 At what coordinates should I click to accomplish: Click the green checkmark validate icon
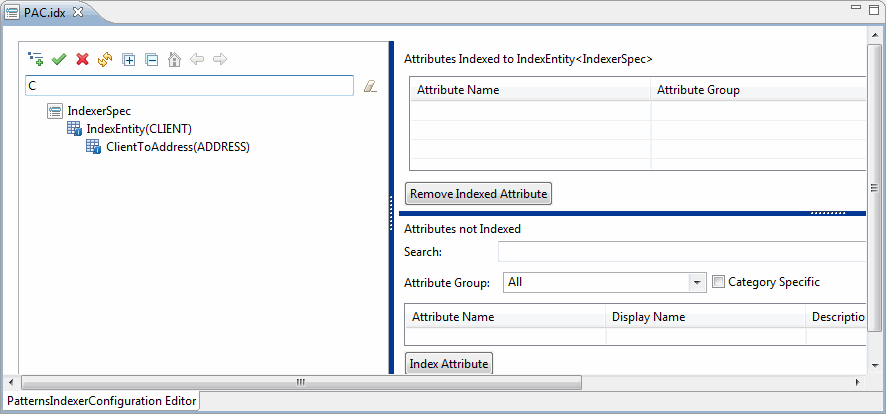59,59
